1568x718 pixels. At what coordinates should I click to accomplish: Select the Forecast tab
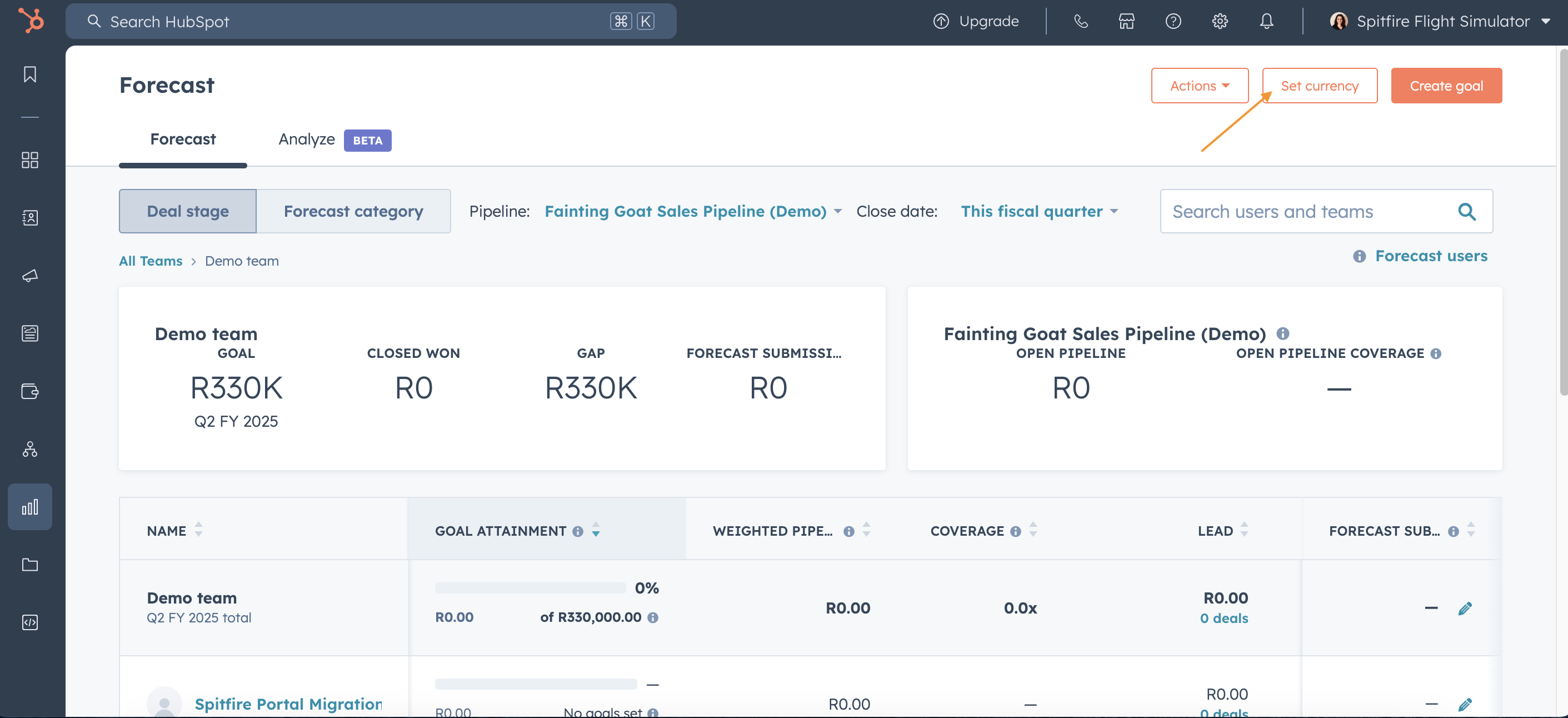click(x=183, y=139)
